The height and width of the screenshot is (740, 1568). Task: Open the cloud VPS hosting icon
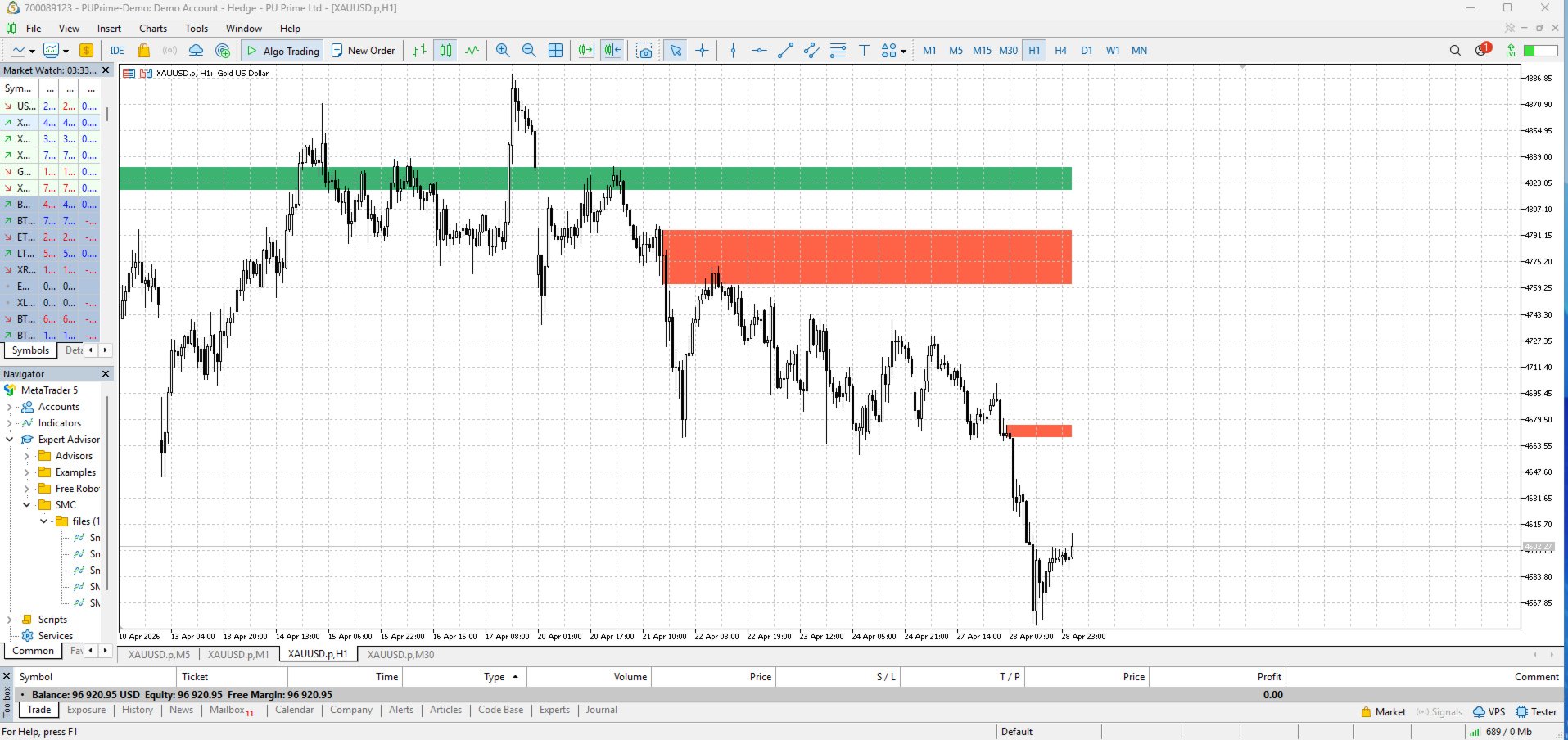pyautogui.click(x=196, y=51)
